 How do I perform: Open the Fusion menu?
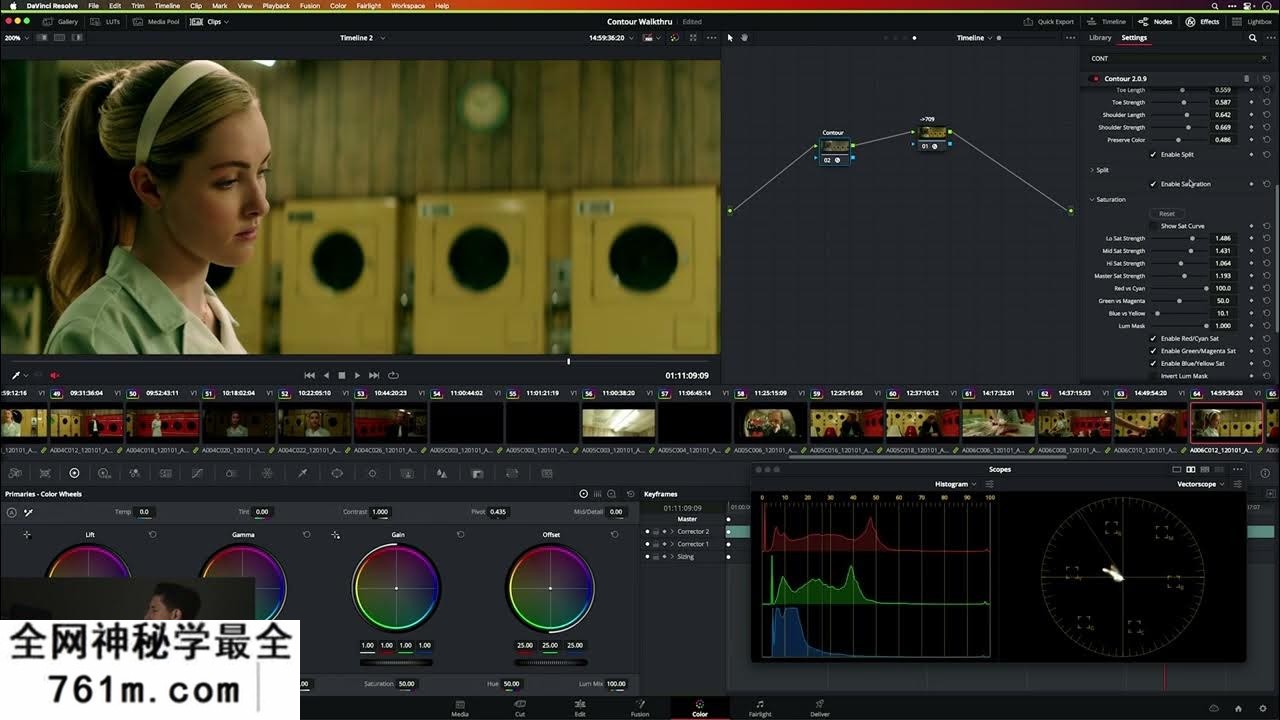[x=310, y=5]
